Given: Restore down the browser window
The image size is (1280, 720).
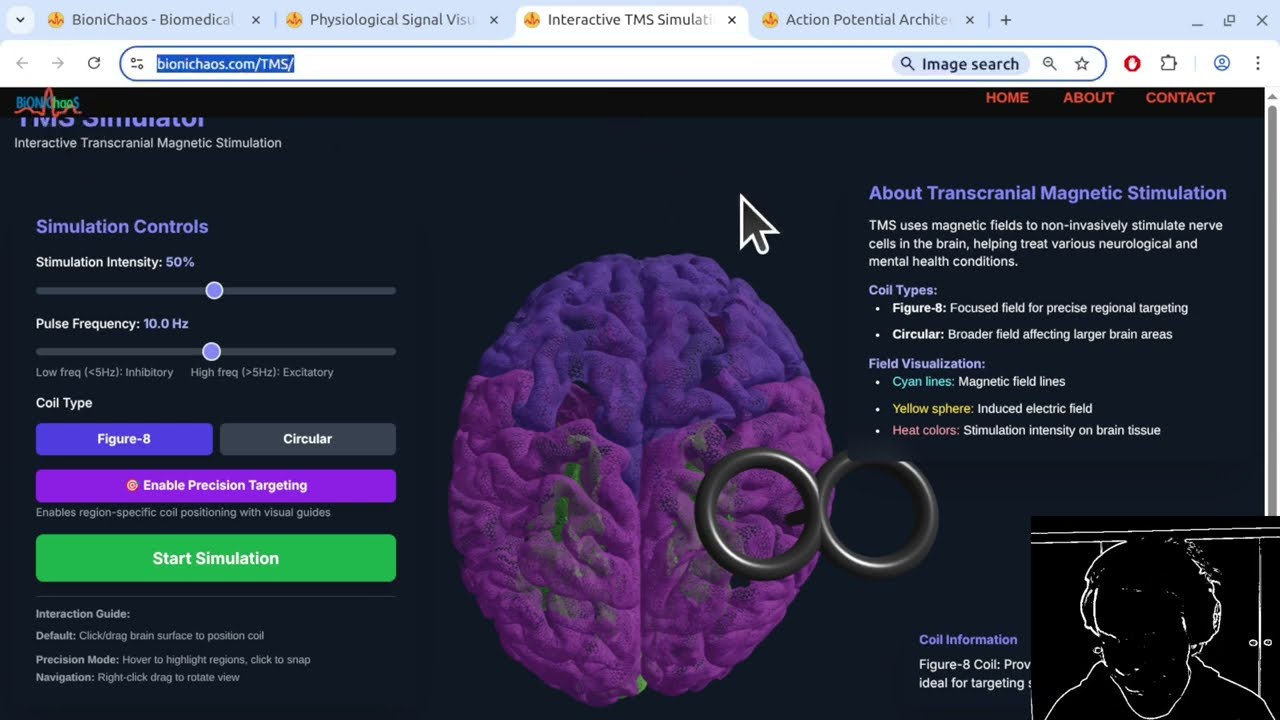Looking at the screenshot, I should [1229, 20].
